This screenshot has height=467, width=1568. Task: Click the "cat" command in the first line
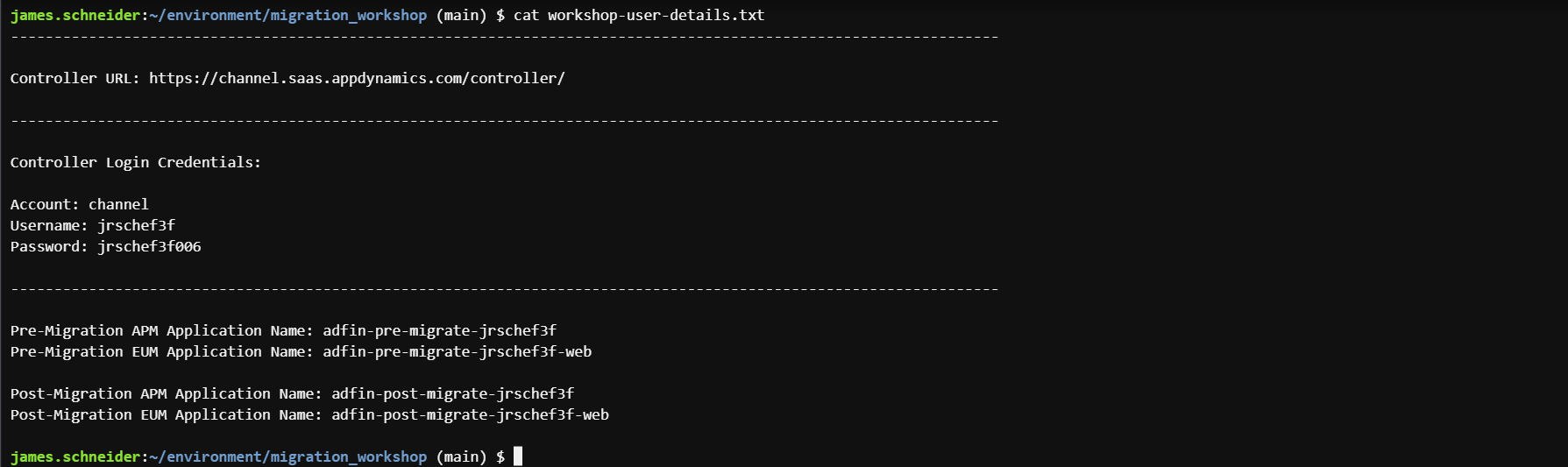526,15
